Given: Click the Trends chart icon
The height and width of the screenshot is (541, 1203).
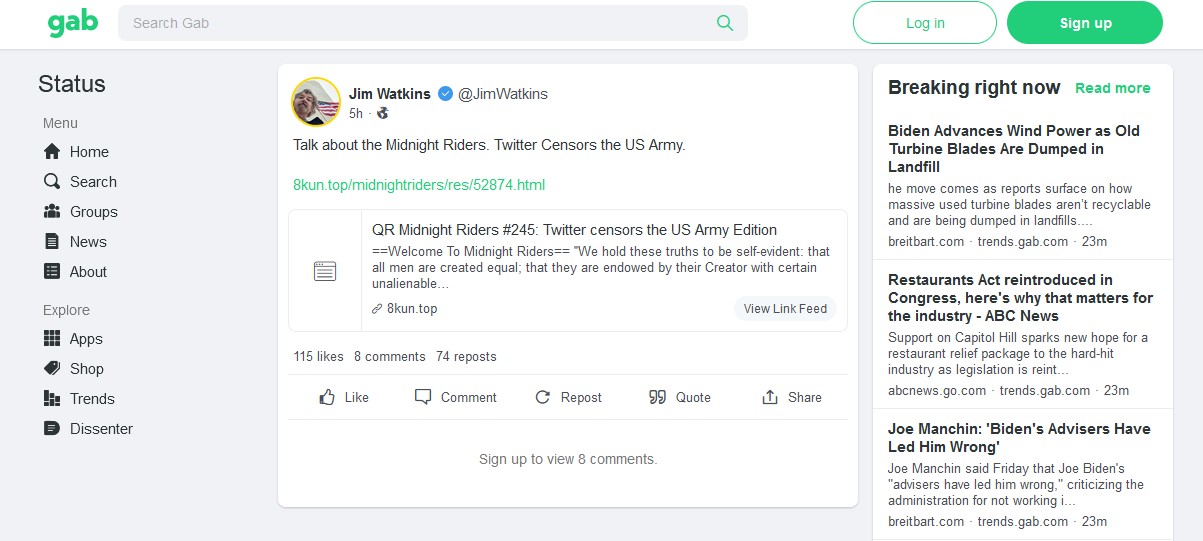Looking at the screenshot, I should pos(52,399).
